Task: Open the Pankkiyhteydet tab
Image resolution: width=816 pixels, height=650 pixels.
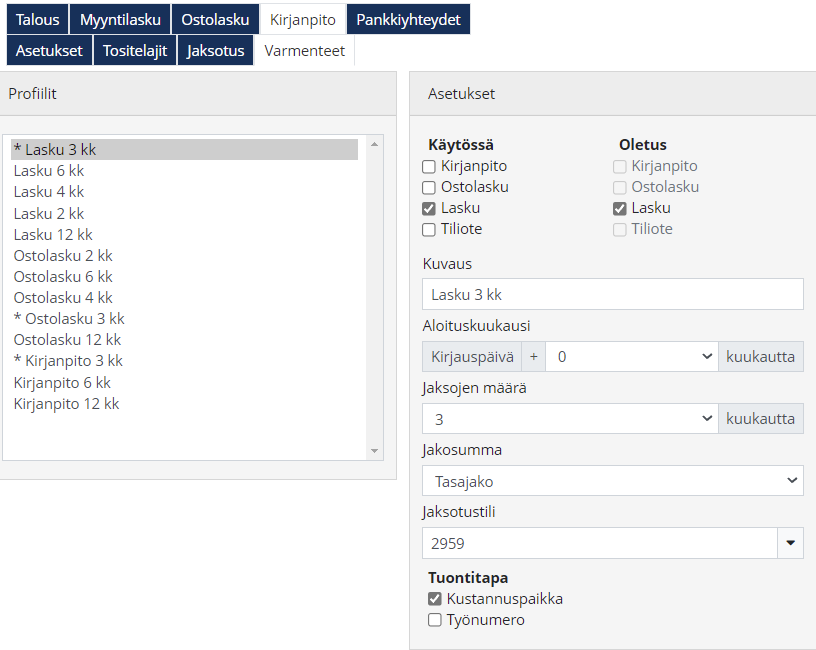Action: [x=408, y=19]
